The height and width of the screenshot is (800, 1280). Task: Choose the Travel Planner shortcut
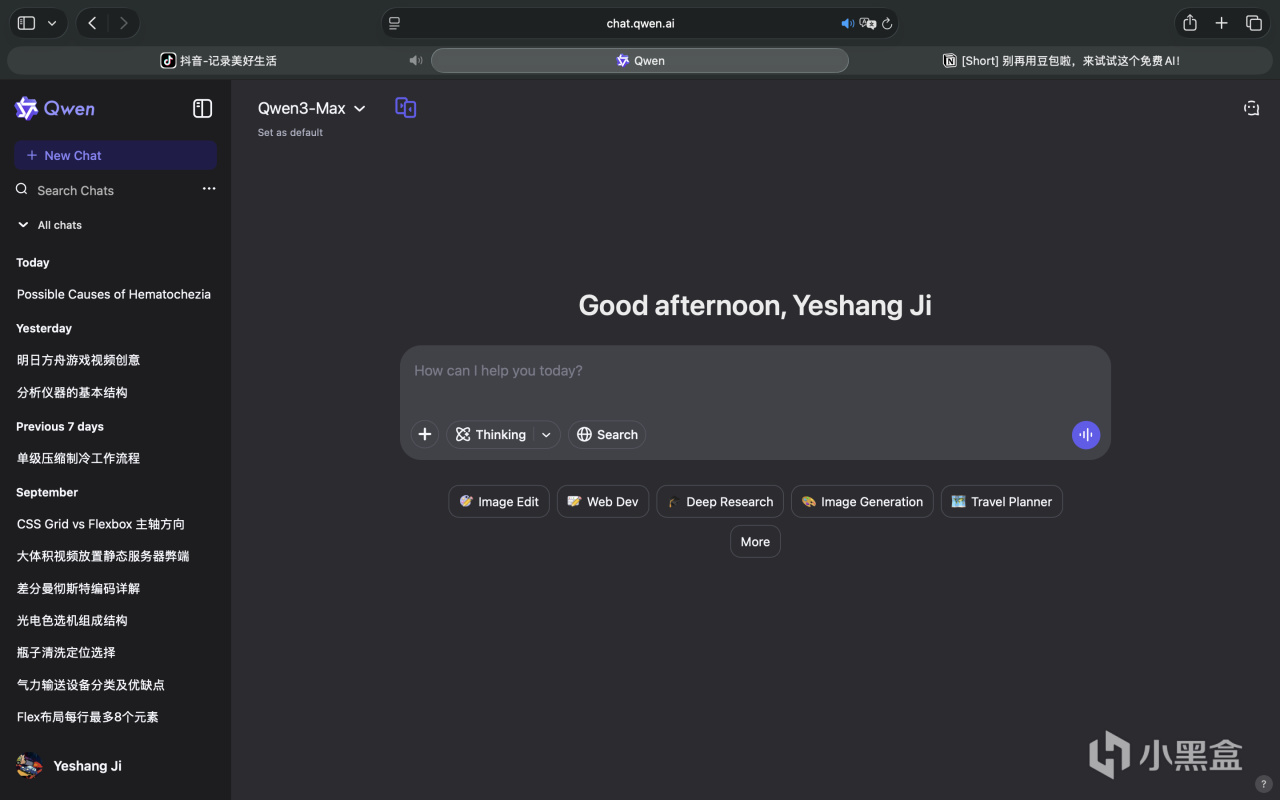coord(1002,502)
